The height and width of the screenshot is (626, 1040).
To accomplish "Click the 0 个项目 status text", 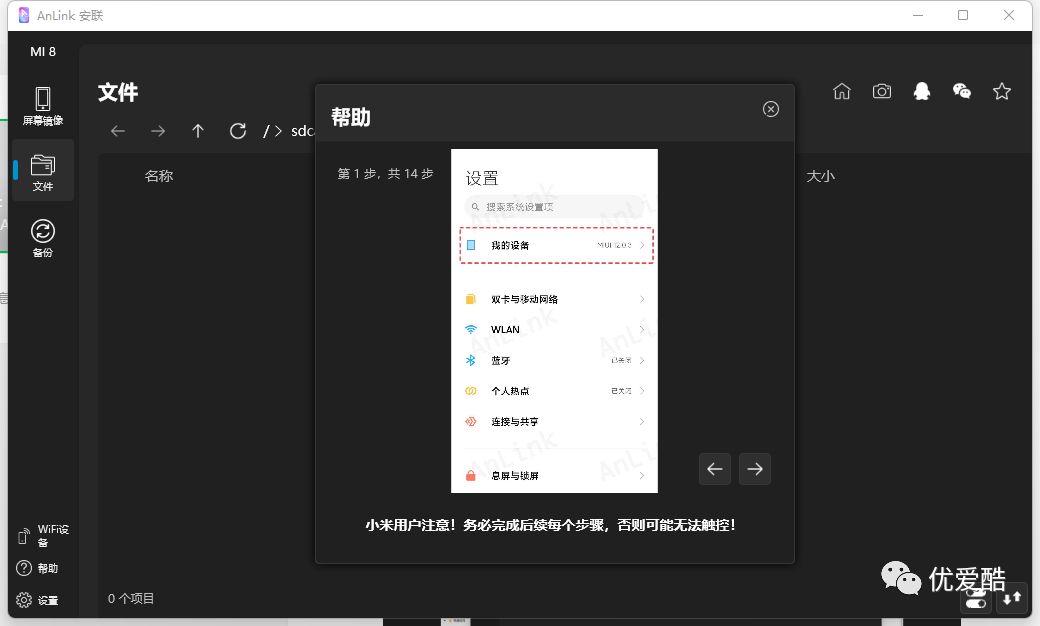I will point(131,599).
